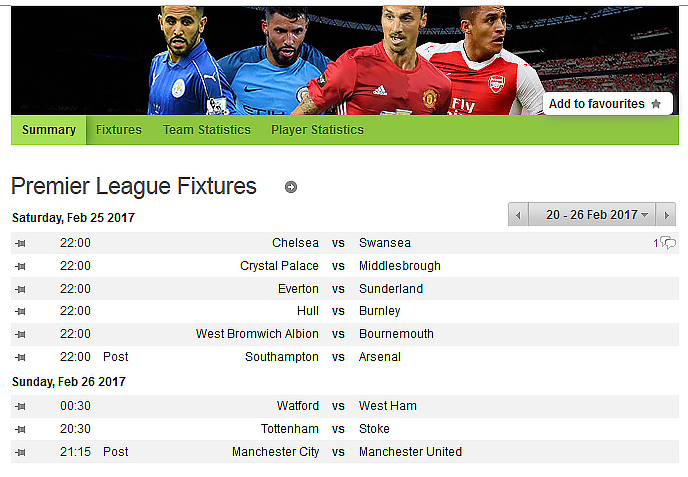Open the Player Statistics tab

[x=317, y=130]
